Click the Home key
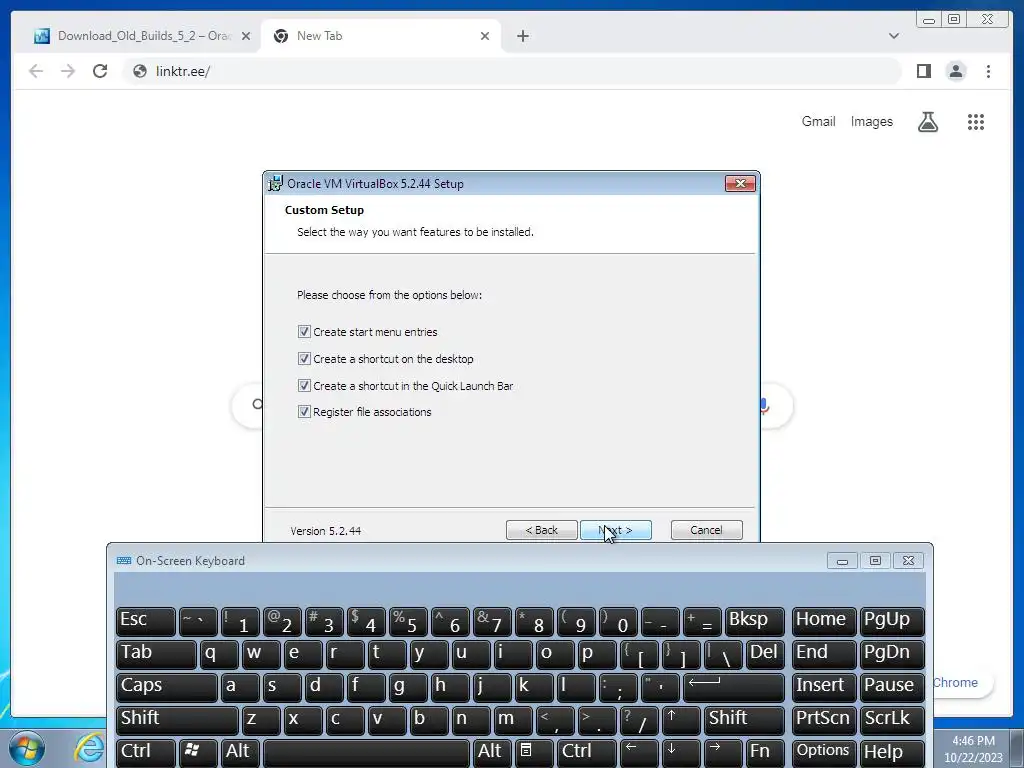Viewport: 1024px width, 768px height. click(x=824, y=620)
